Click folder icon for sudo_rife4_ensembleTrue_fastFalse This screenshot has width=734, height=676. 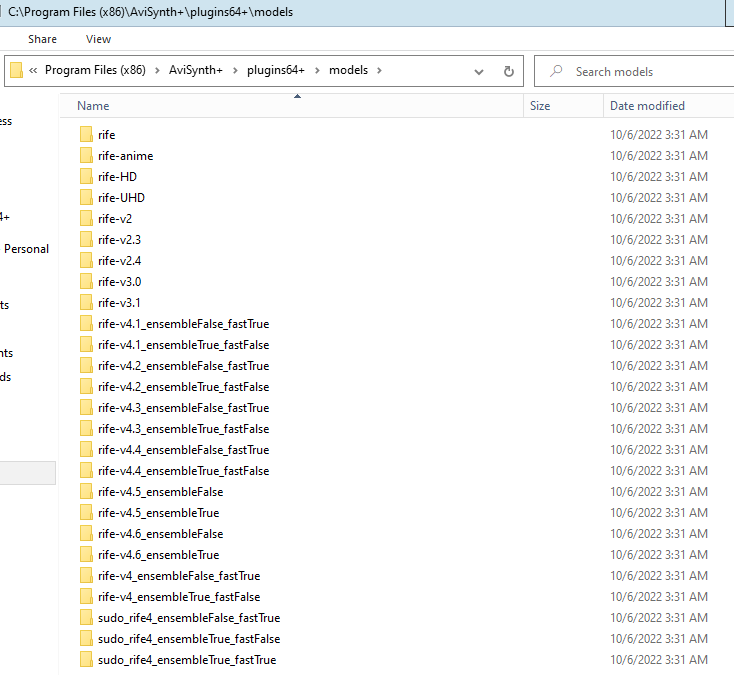point(86,639)
